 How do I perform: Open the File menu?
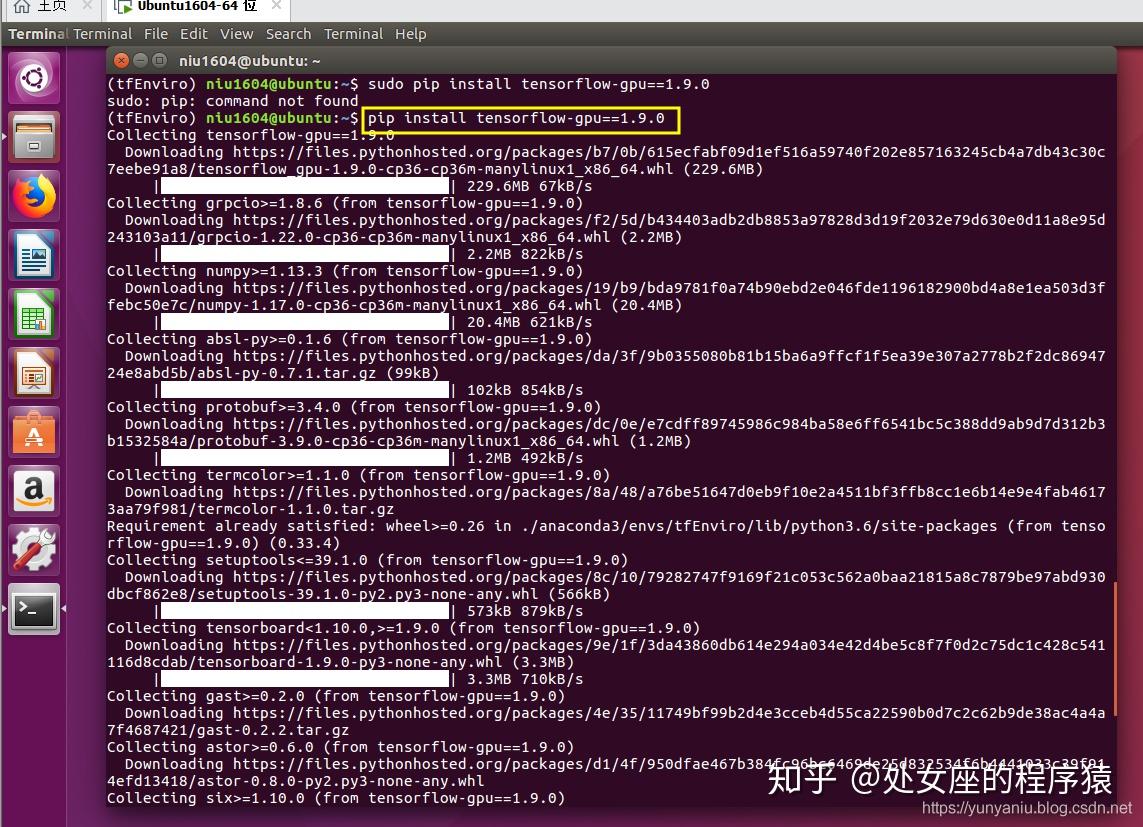(x=156, y=34)
